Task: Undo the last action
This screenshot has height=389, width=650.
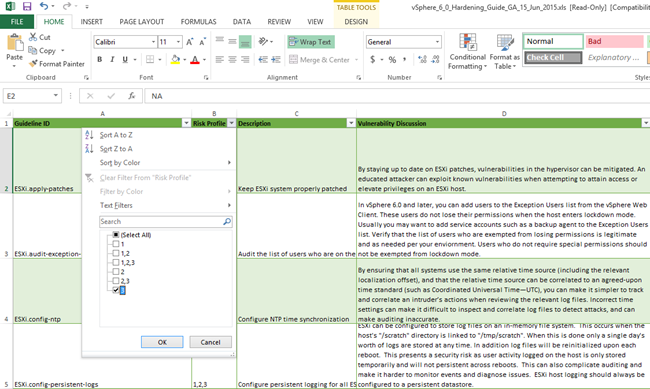Action: 44,6
